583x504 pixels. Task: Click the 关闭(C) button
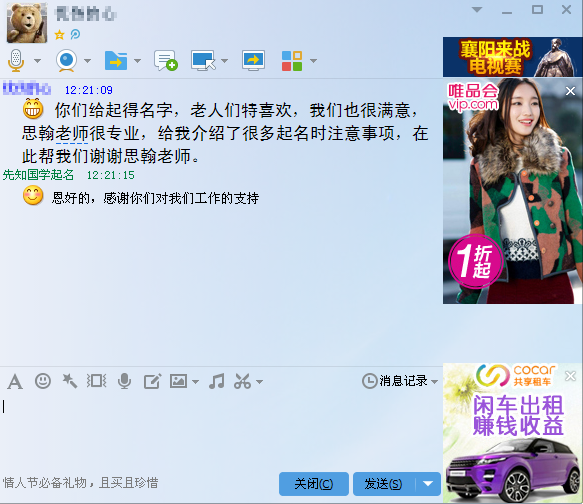pyautogui.click(x=313, y=484)
